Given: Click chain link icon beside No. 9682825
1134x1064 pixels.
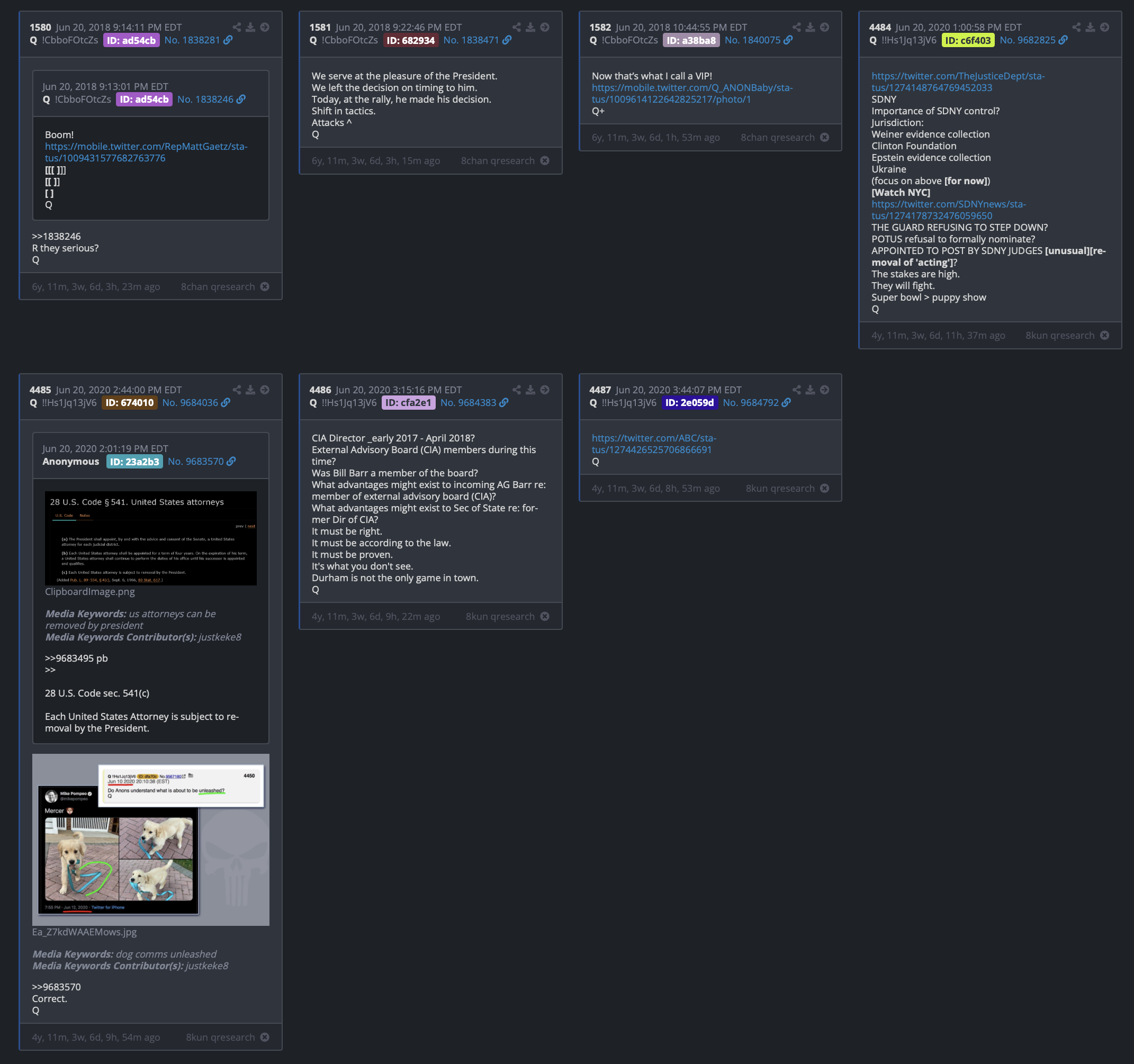Looking at the screenshot, I should (x=1063, y=40).
